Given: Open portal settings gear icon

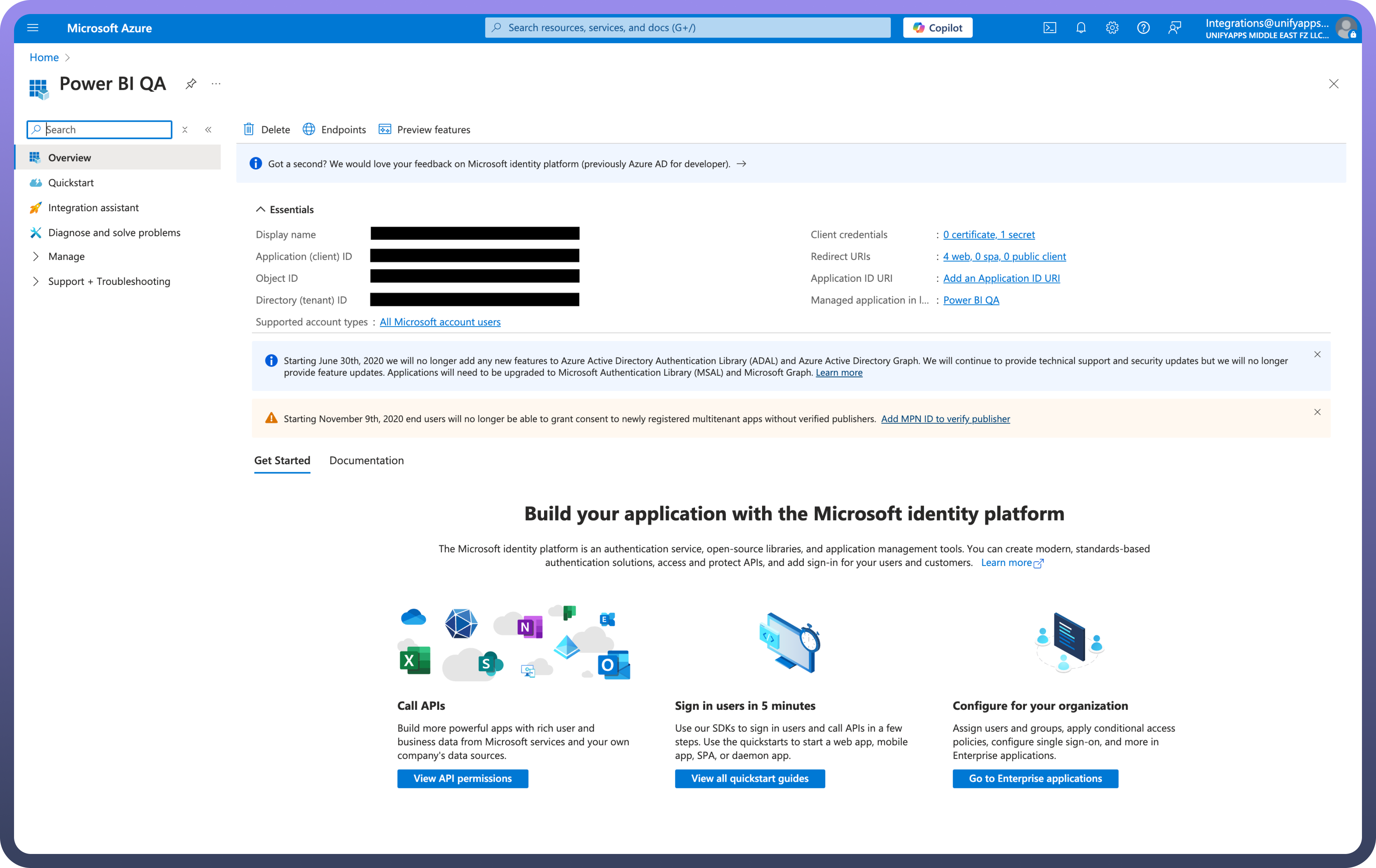Looking at the screenshot, I should pyautogui.click(x=1112, y=28).
